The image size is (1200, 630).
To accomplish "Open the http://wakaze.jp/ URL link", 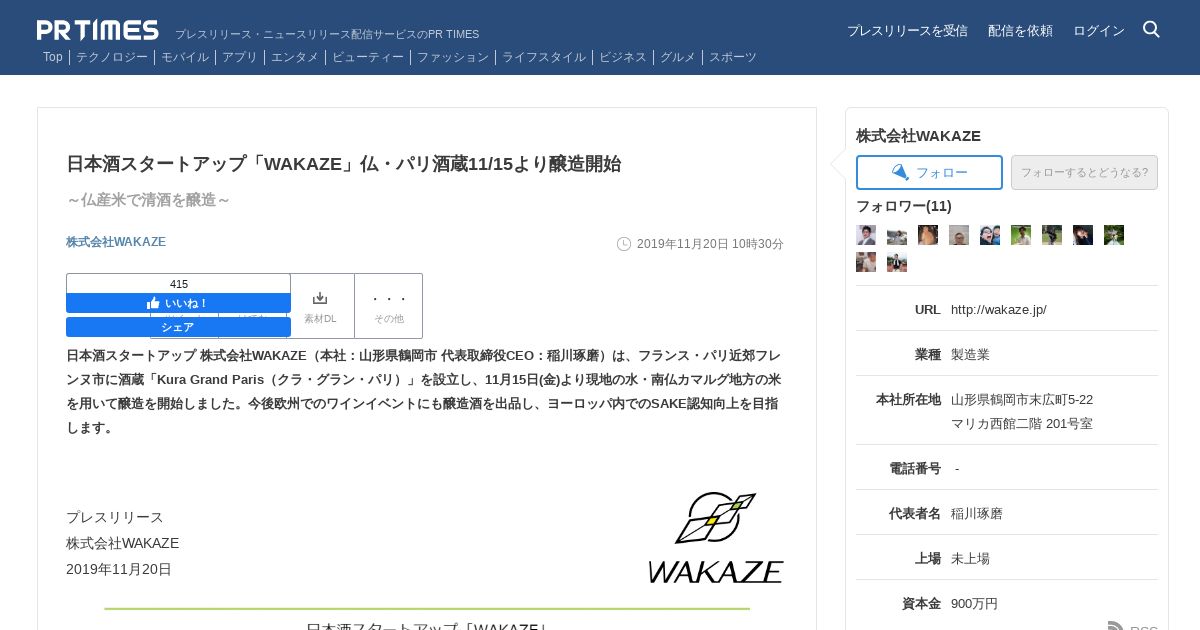I will (999, 310).
